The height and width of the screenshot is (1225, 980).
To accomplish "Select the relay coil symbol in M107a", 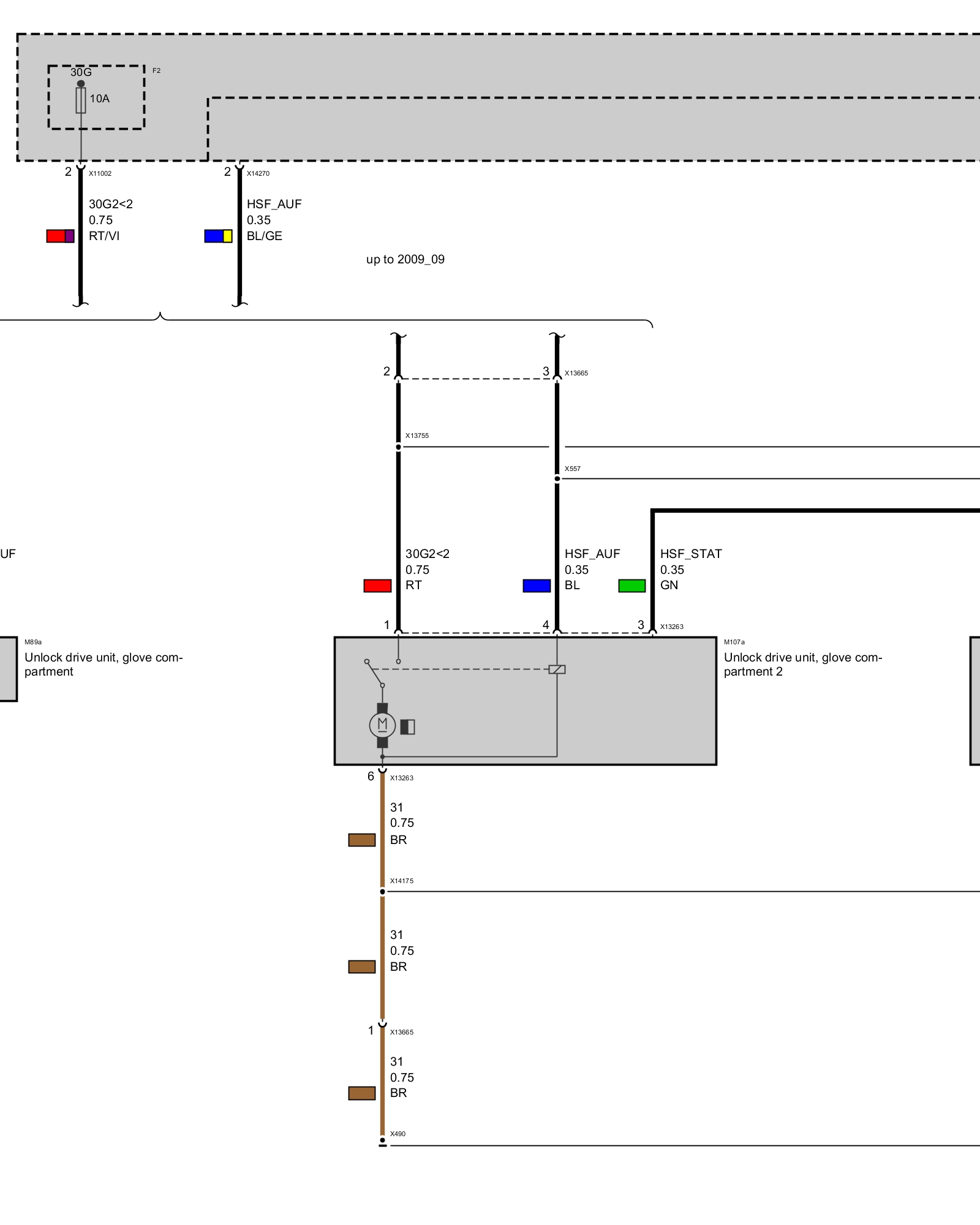I will pos(557,669).
